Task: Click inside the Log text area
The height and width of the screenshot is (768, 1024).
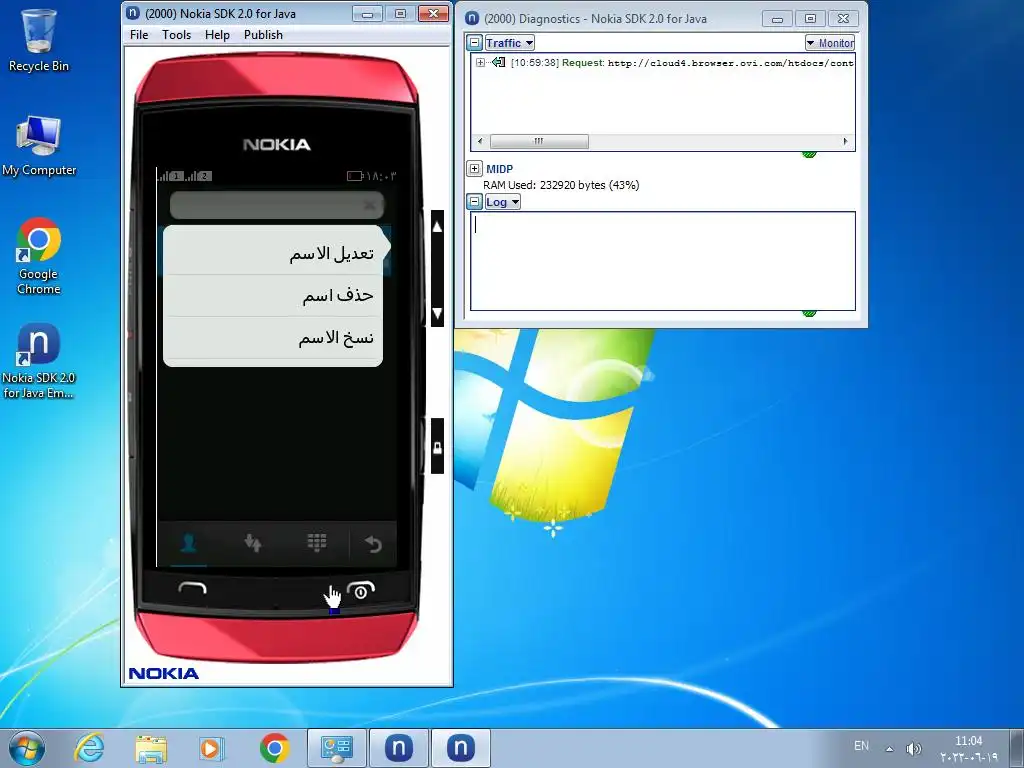Action: click(663, 261)
